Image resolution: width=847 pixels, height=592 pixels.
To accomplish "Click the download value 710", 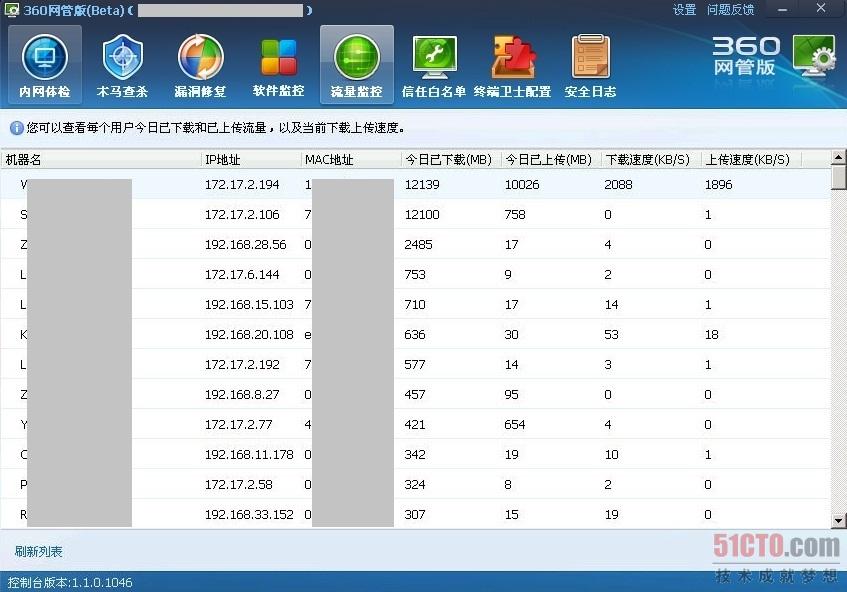I will pos(415,305).
